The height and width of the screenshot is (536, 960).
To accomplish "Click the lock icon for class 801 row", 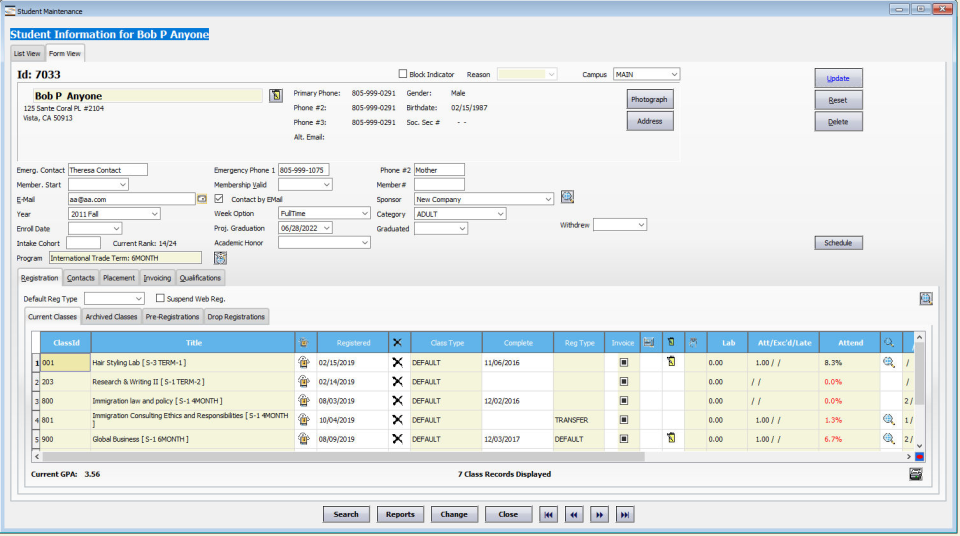I will point(304,420).
